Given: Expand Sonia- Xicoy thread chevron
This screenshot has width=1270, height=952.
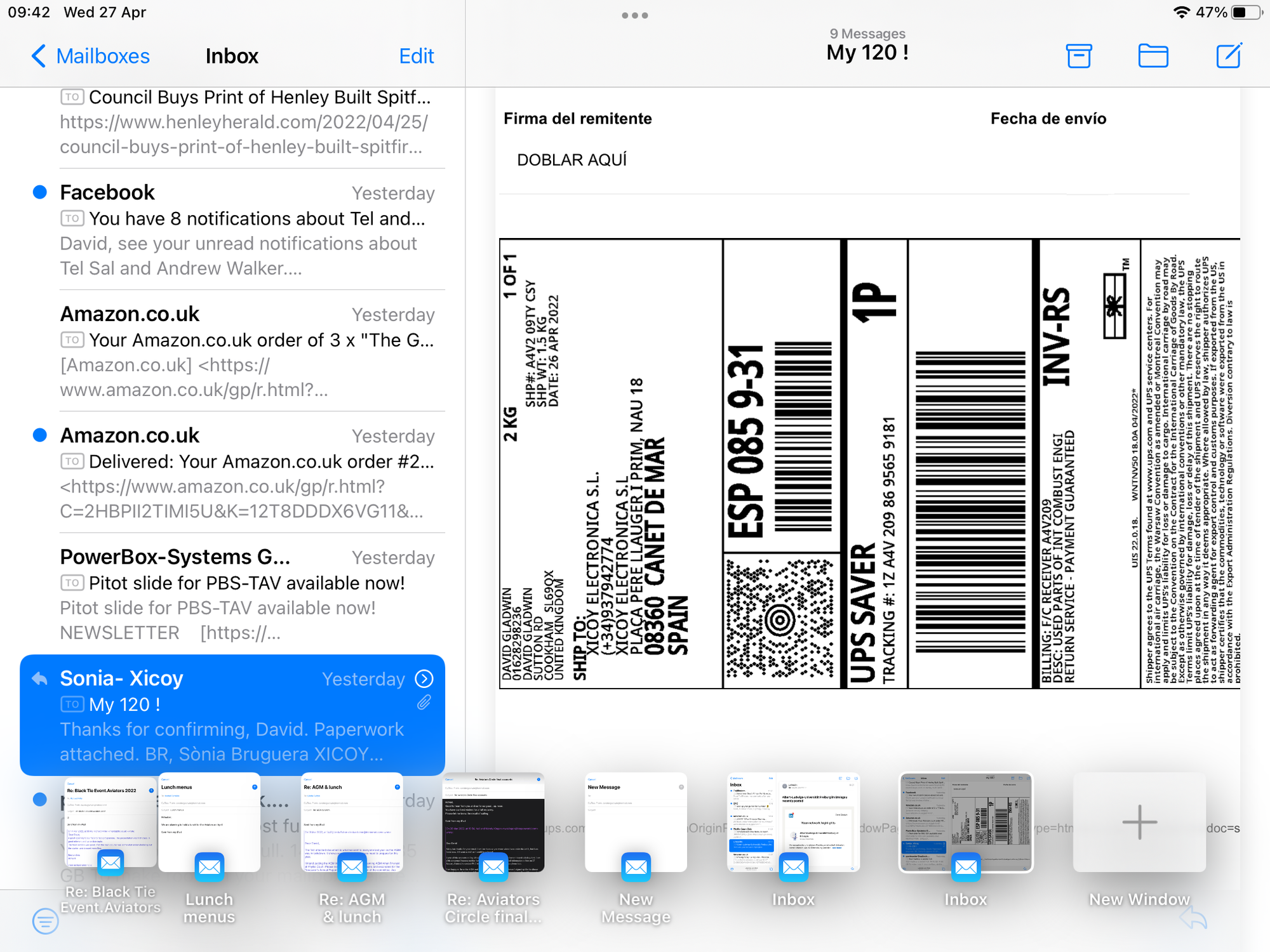Looking at the screenshot, I should click(x=424, y=678).
